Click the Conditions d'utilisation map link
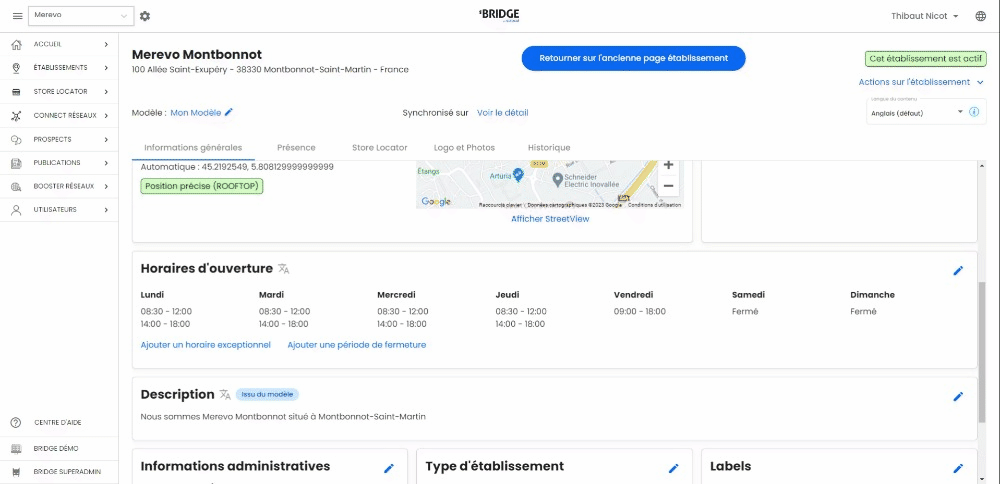The width and height of the screenshot is (1000, 484). point(654,205)
